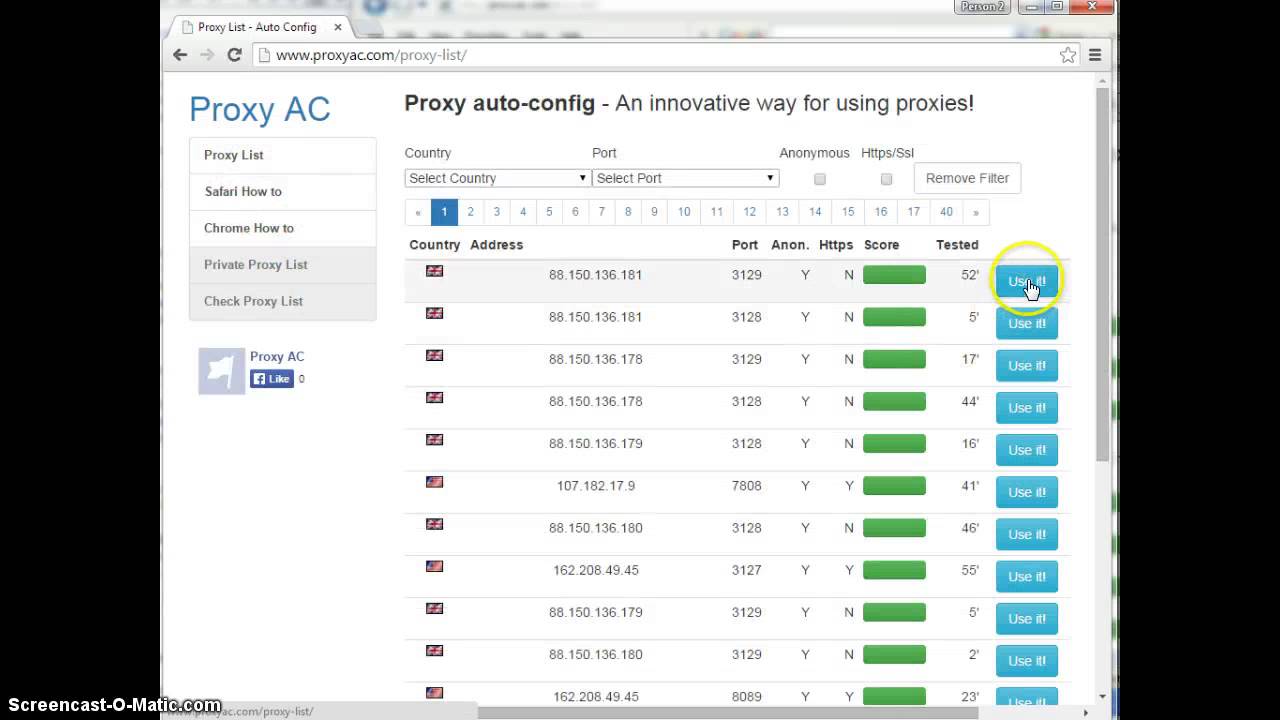Click Facebook Like button

click(x=271, y=379)
